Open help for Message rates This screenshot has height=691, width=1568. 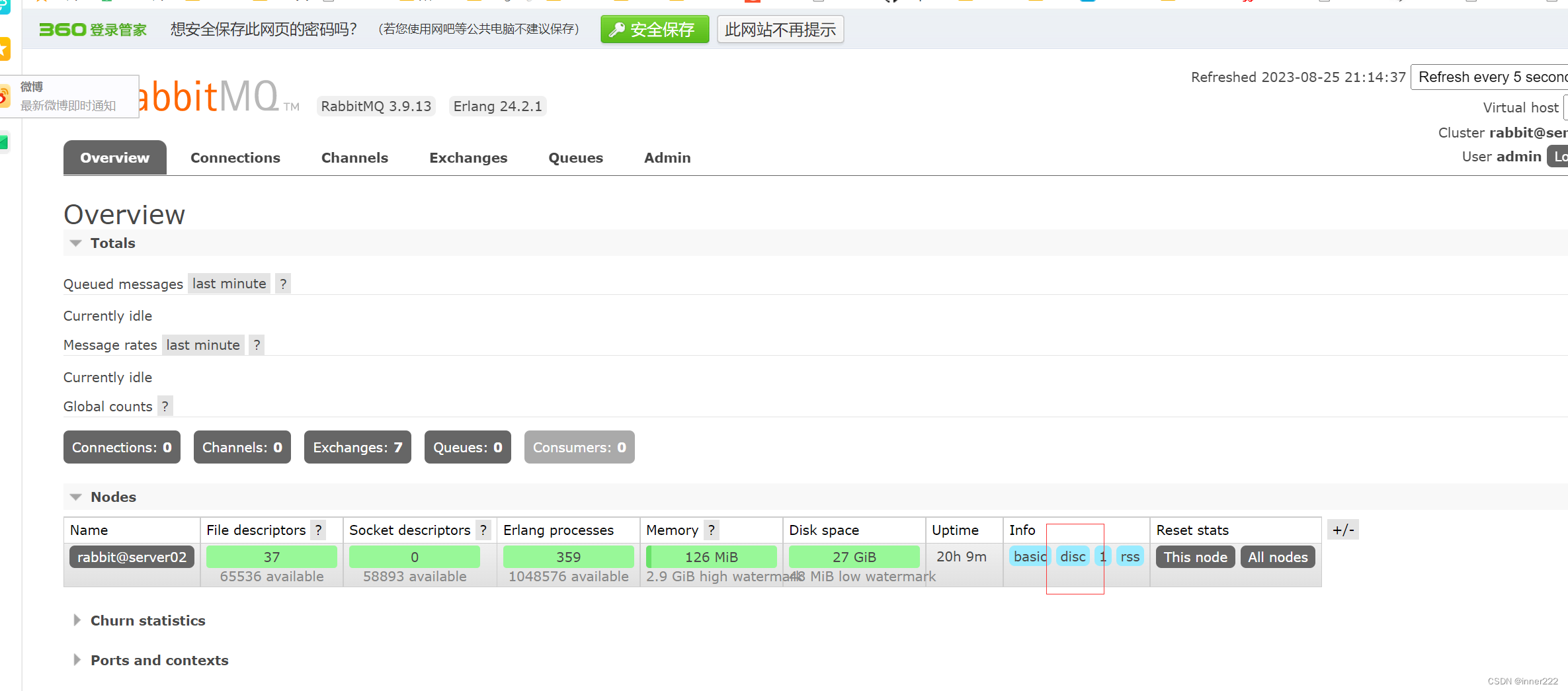pyautogui.click(x=257, y=345)
